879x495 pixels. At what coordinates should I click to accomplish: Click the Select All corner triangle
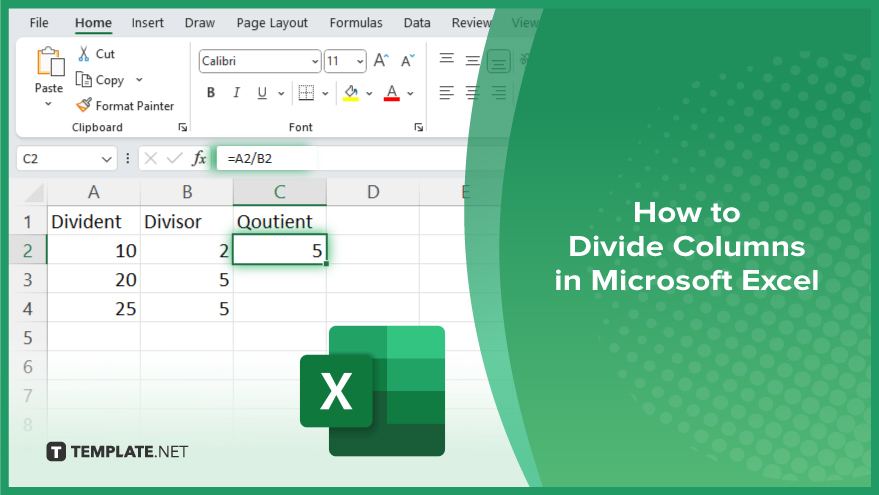coord(34,193)
